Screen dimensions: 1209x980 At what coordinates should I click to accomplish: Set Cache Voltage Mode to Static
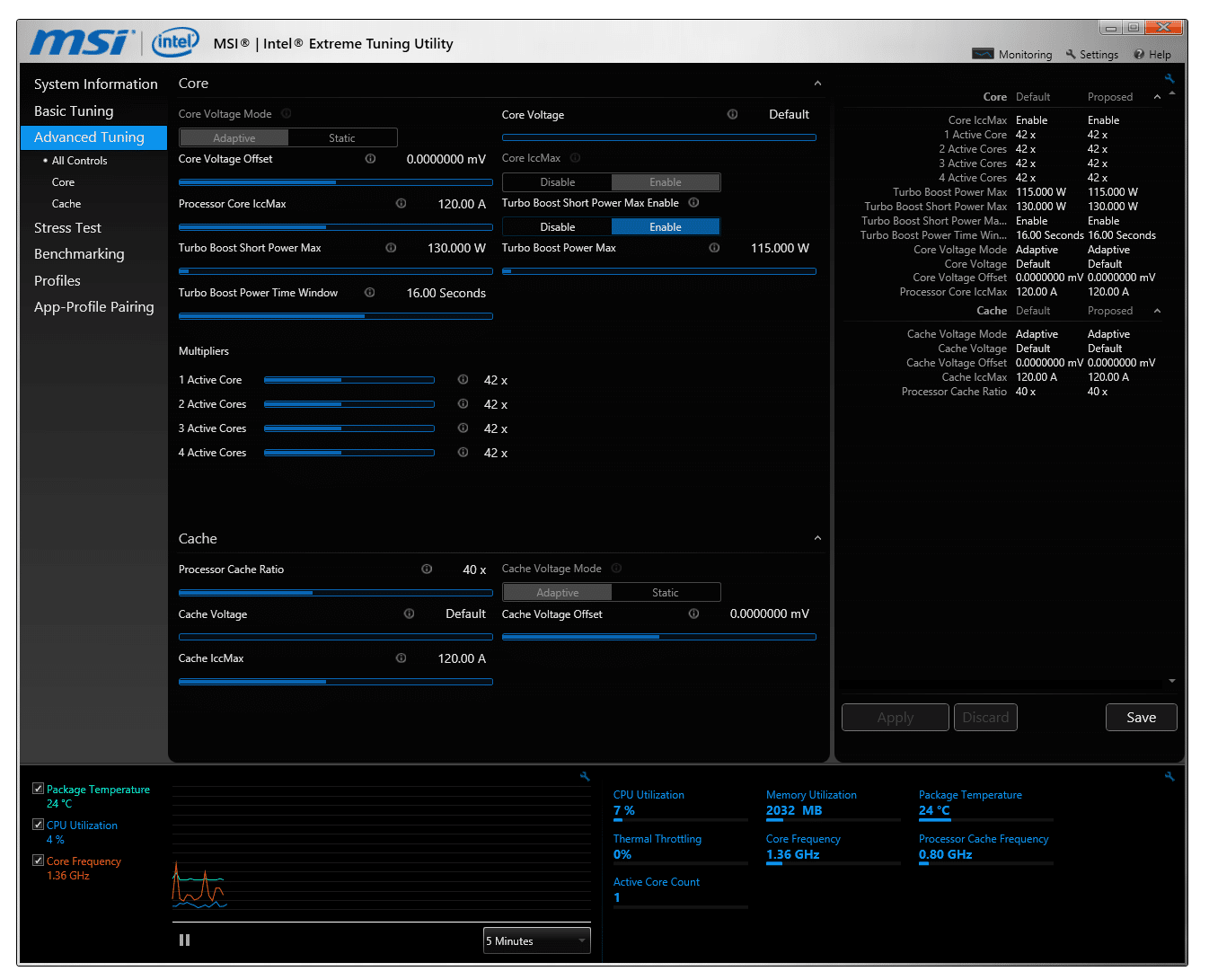[x=666, y=593]
